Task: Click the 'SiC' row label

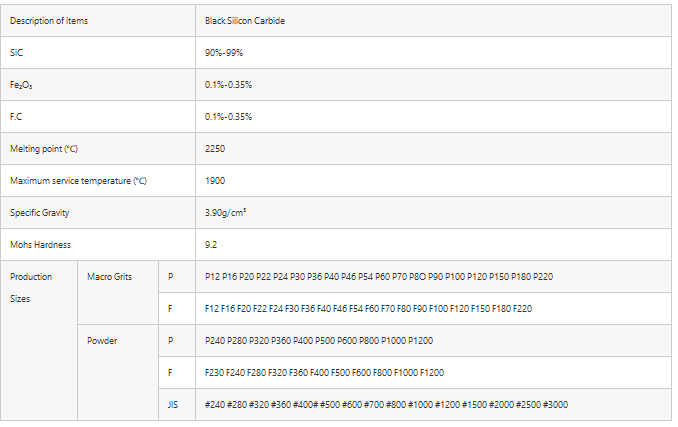Action: tap(16, 52)
